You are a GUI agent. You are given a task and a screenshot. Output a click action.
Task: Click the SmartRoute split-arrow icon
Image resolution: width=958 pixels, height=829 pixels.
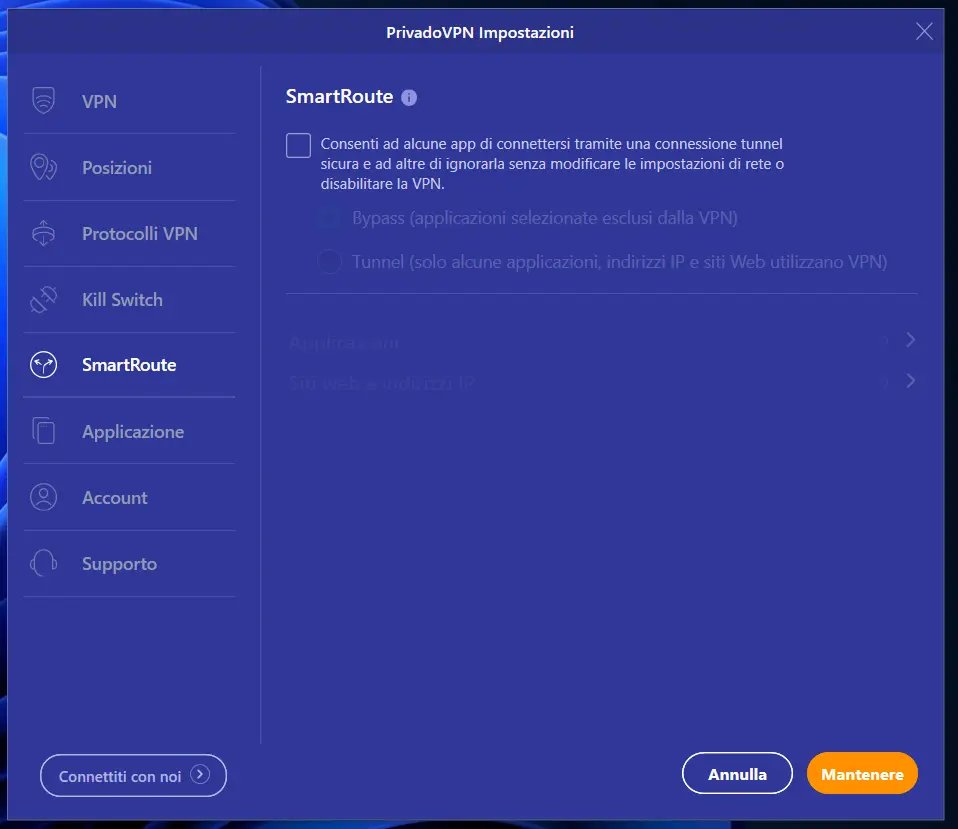pyautogui.click(x=43, y=365)
